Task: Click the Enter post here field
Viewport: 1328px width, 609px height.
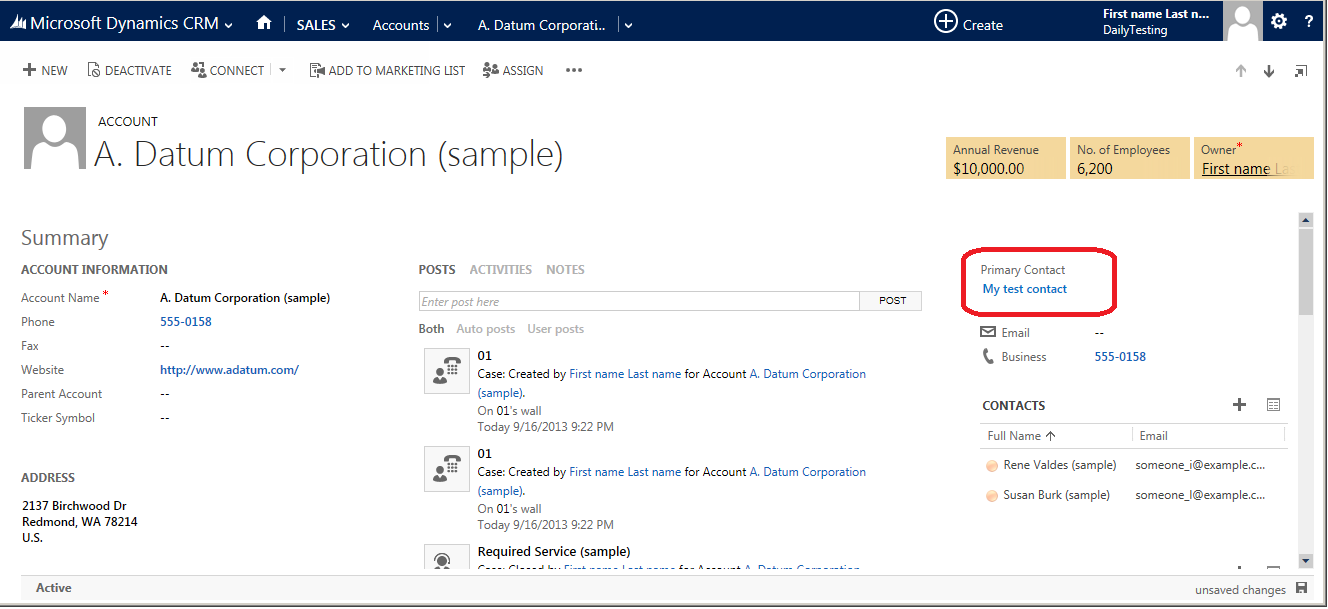Action: pos(638,301)
